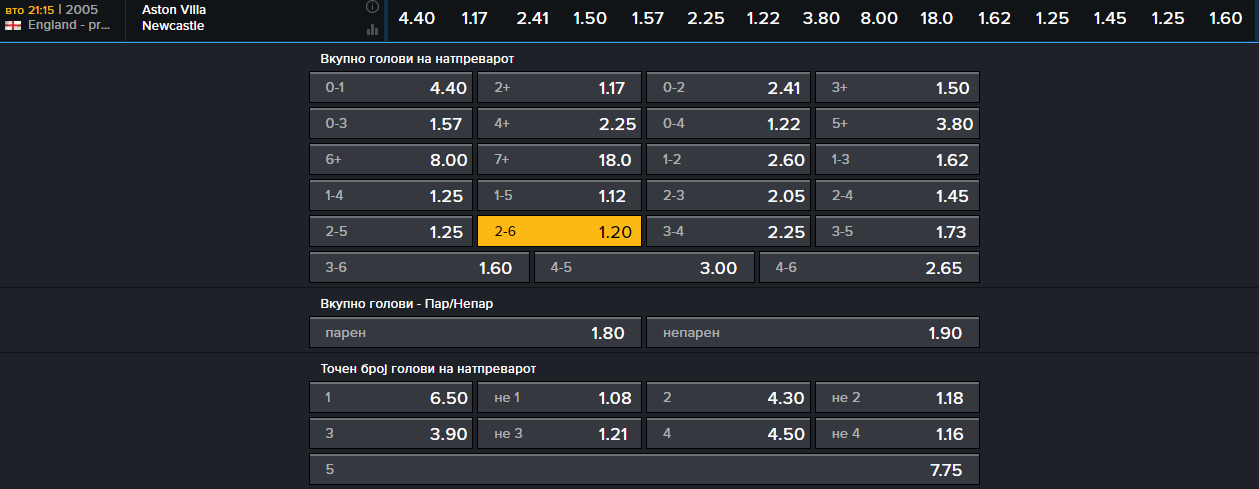Viewport: 1259px width, 489px height.
Task: Choose the не 3 bet at 1.21
Action: point(560,434)
